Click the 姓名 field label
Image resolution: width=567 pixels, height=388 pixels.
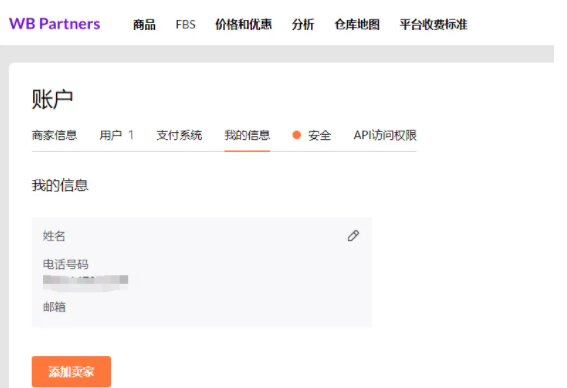tap(54, 236)
